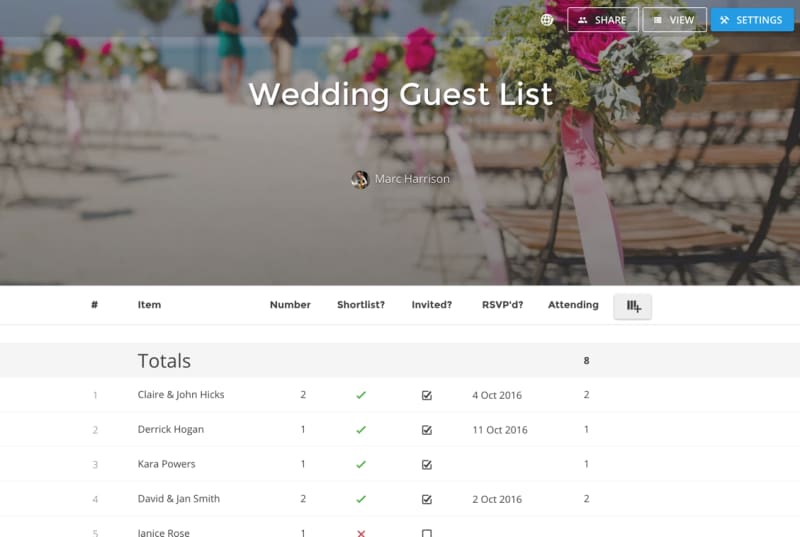Click Attending value for Derrick Hogan
Screen dimensions: 800x537
click(586, 429)
